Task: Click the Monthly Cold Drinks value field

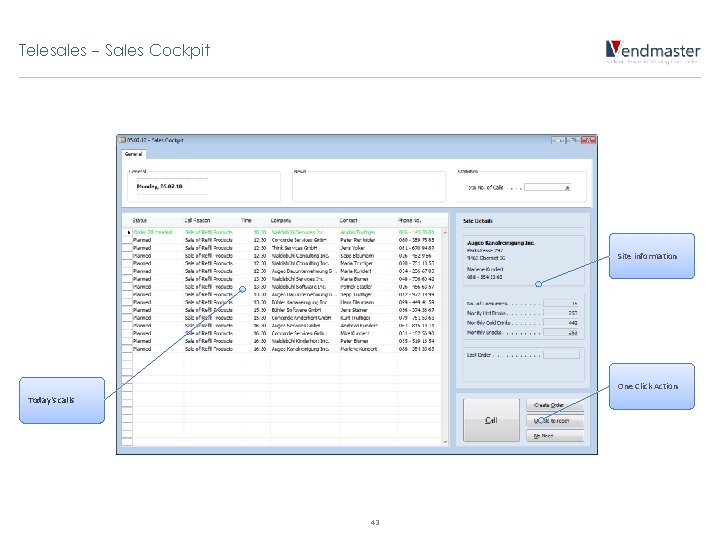Action: click(561, 323)
